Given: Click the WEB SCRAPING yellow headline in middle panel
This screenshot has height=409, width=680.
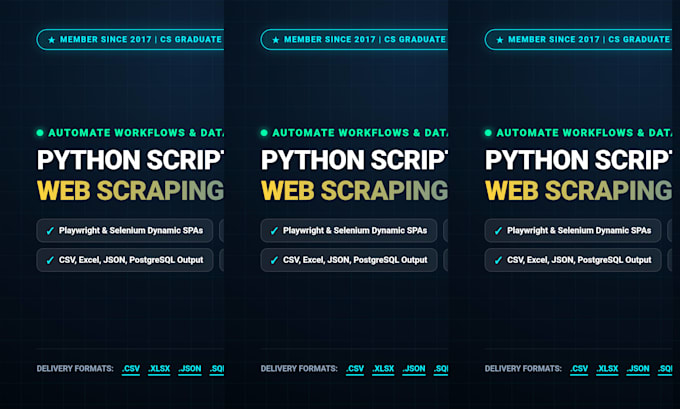Looking at the screenshot, I should [x=355, y=191].
